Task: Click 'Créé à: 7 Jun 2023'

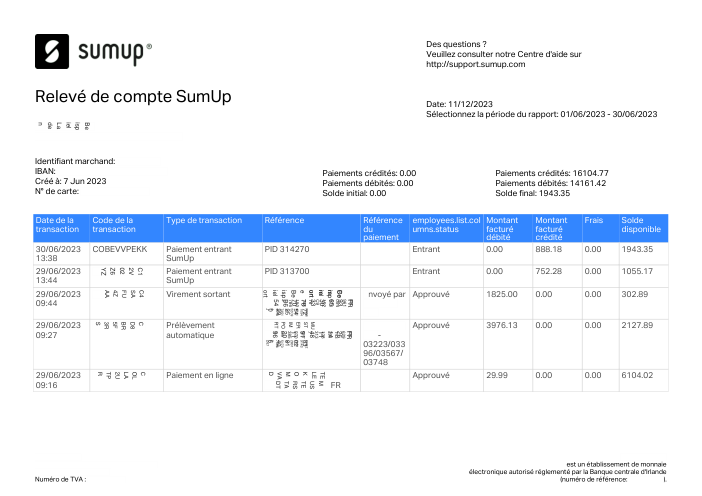Action: click(x=71, y=181)
